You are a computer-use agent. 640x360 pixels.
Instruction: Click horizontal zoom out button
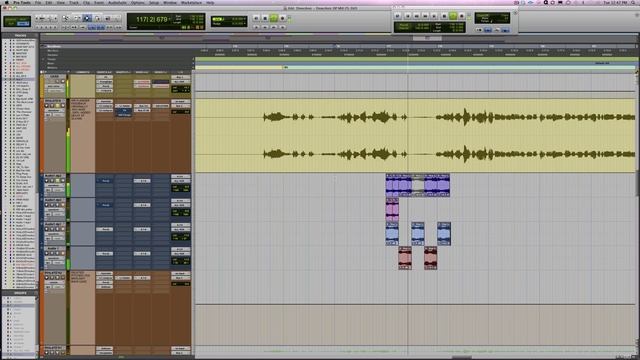click(x=37, y=18)
